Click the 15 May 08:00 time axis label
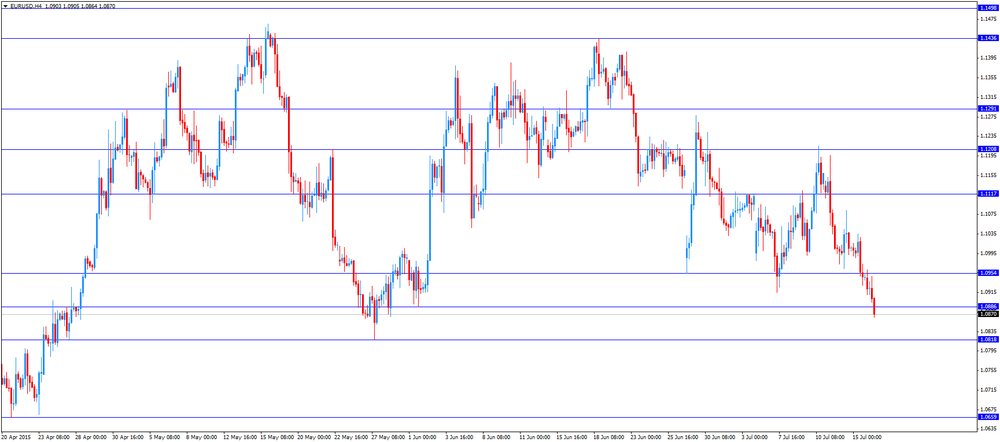Screen dimensions: 1000x442 pos(278,438)
